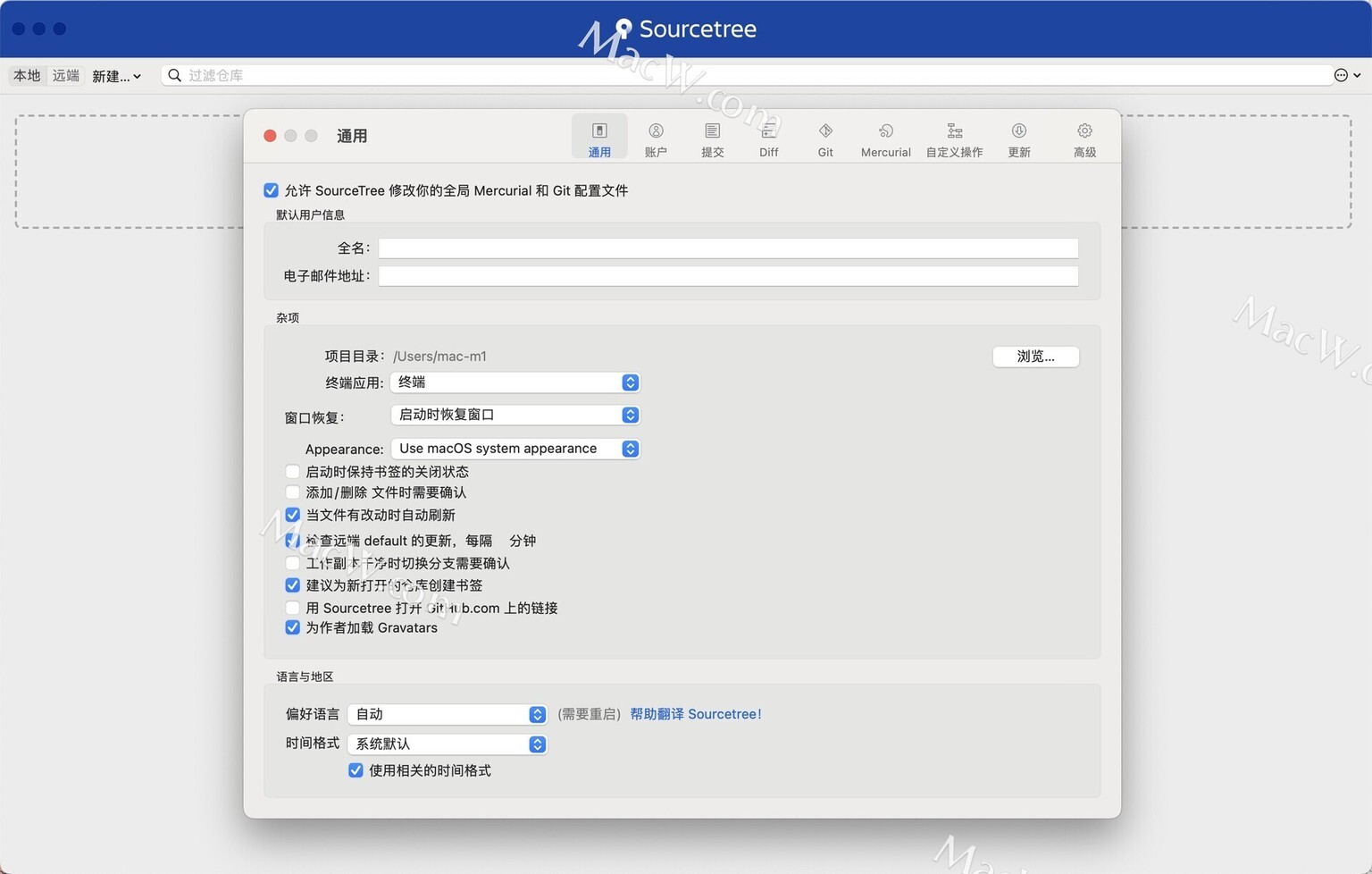Open the 帮助翻译 Sourcetree! link
This screenshot has width=1372, height=874.
[696, 714]
